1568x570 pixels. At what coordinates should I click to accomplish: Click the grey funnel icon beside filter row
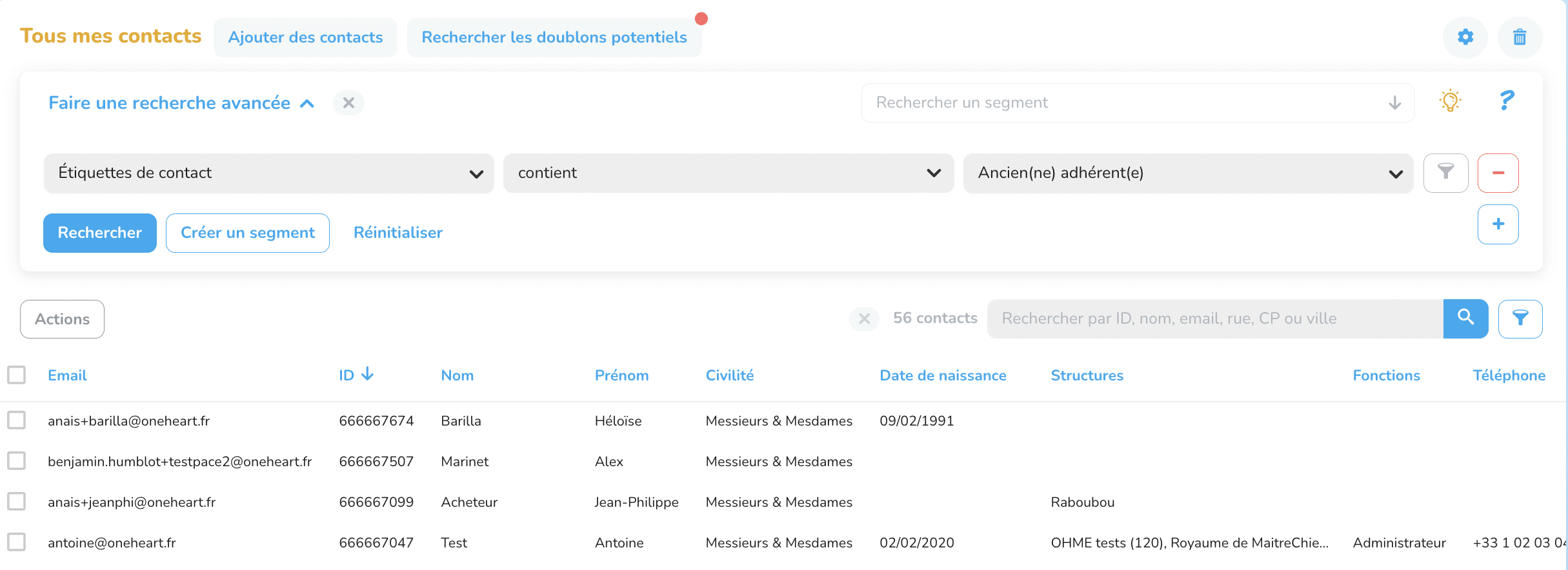click(1445, 173)
